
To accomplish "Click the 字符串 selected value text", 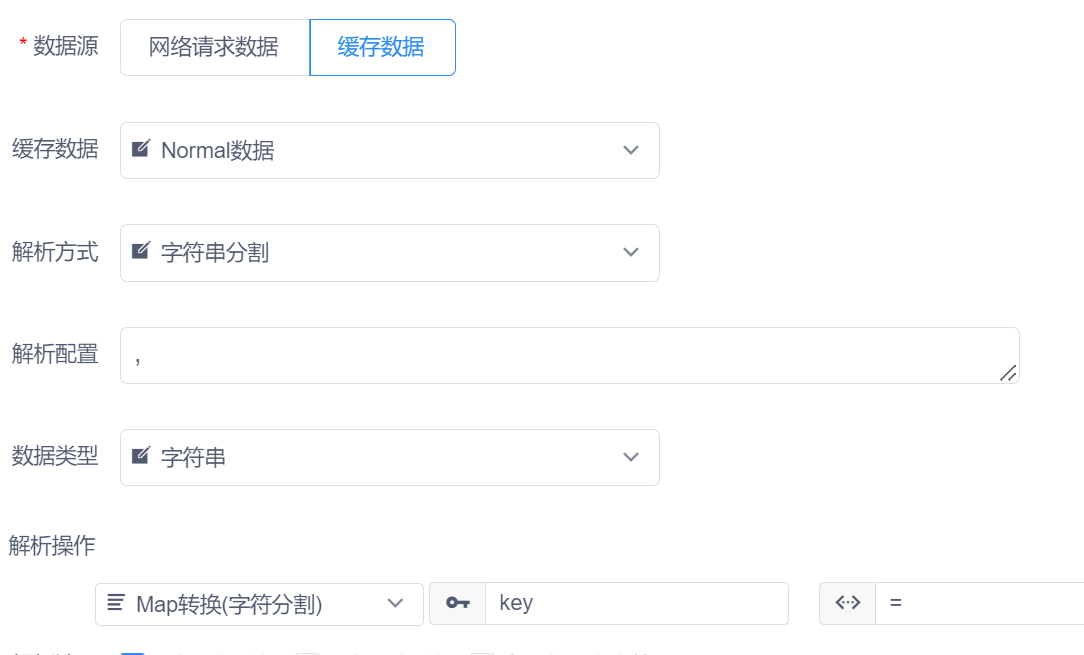I will coord(193,458).
